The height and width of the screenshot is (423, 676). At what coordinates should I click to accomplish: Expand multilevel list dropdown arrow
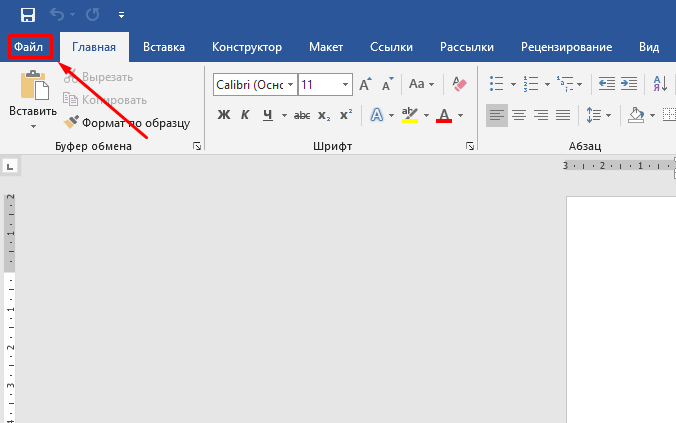(x=580, y=84)
